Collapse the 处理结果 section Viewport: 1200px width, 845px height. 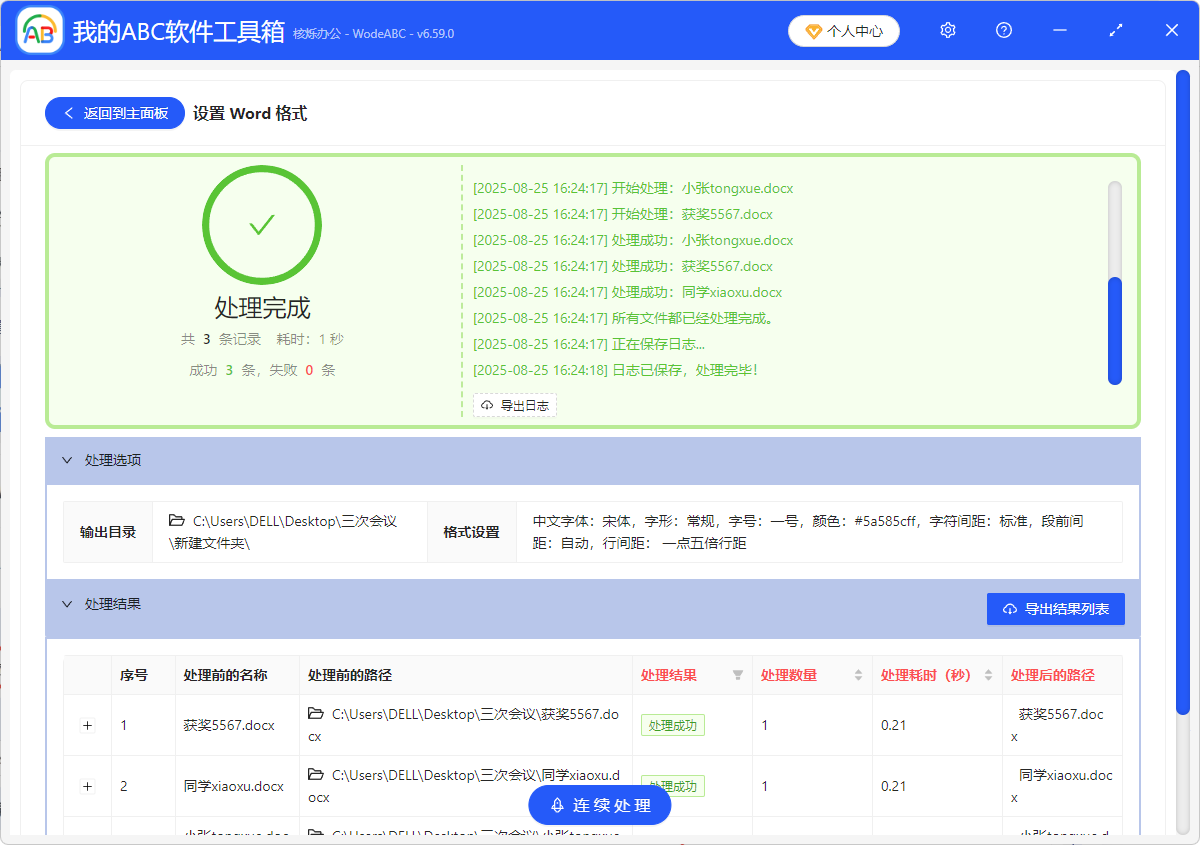point(67,604)
